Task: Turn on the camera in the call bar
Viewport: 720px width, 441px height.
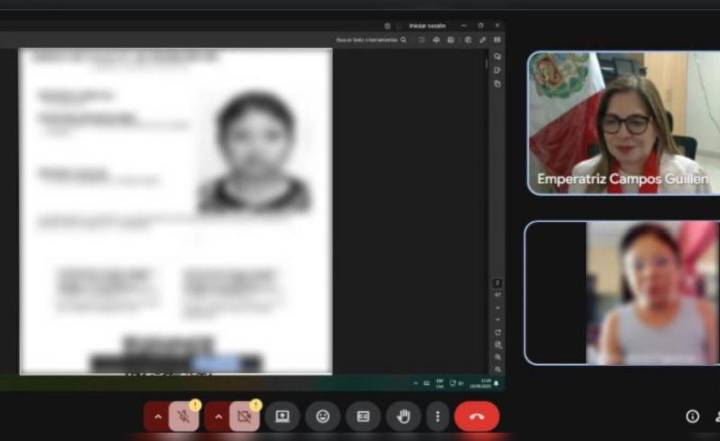Action: point(244,417)
